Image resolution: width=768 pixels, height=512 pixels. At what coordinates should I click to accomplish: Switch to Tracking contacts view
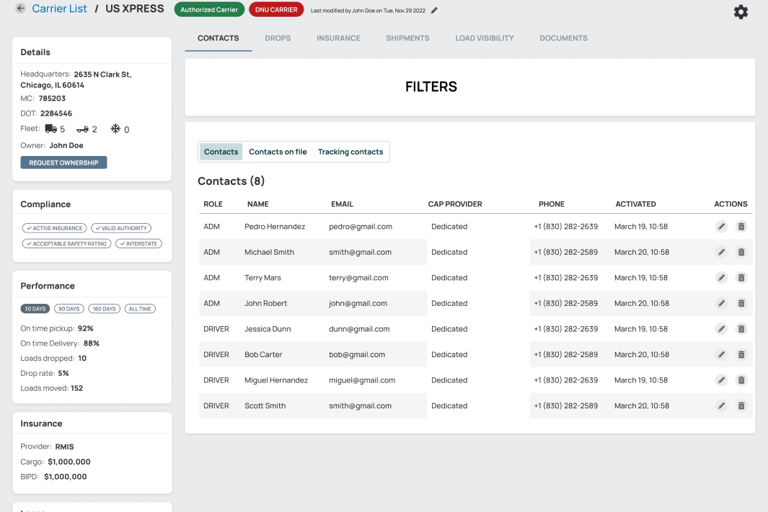click(350, 152)
